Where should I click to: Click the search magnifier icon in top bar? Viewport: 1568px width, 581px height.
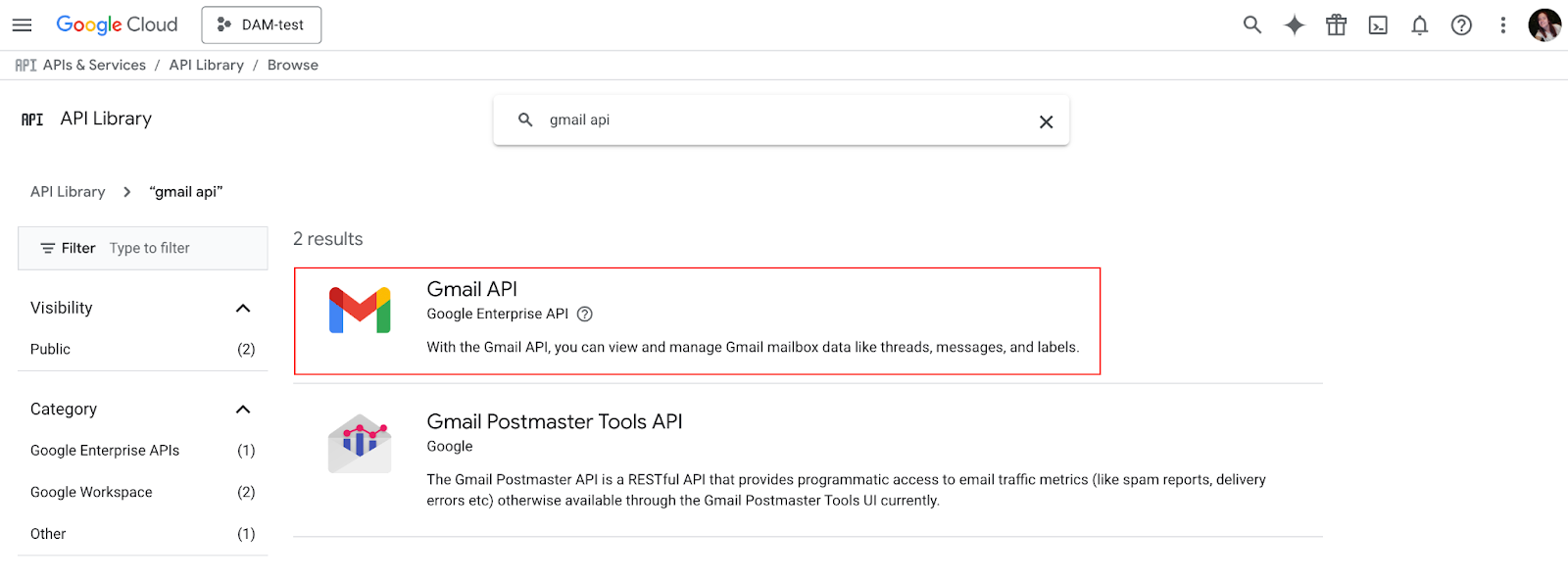coord(1252,24)
